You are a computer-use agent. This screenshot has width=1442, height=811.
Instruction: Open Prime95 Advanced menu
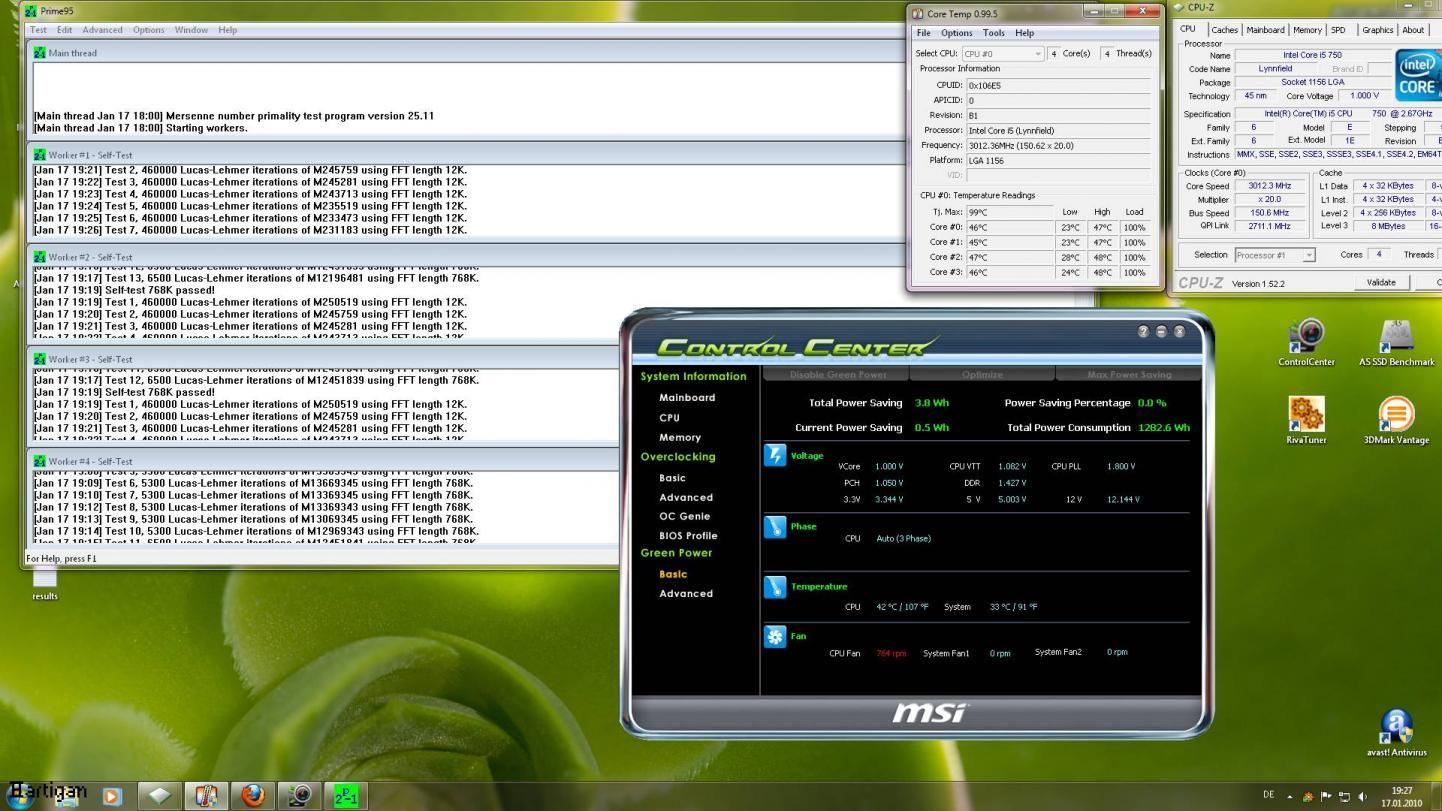click(x=102, y=30)
